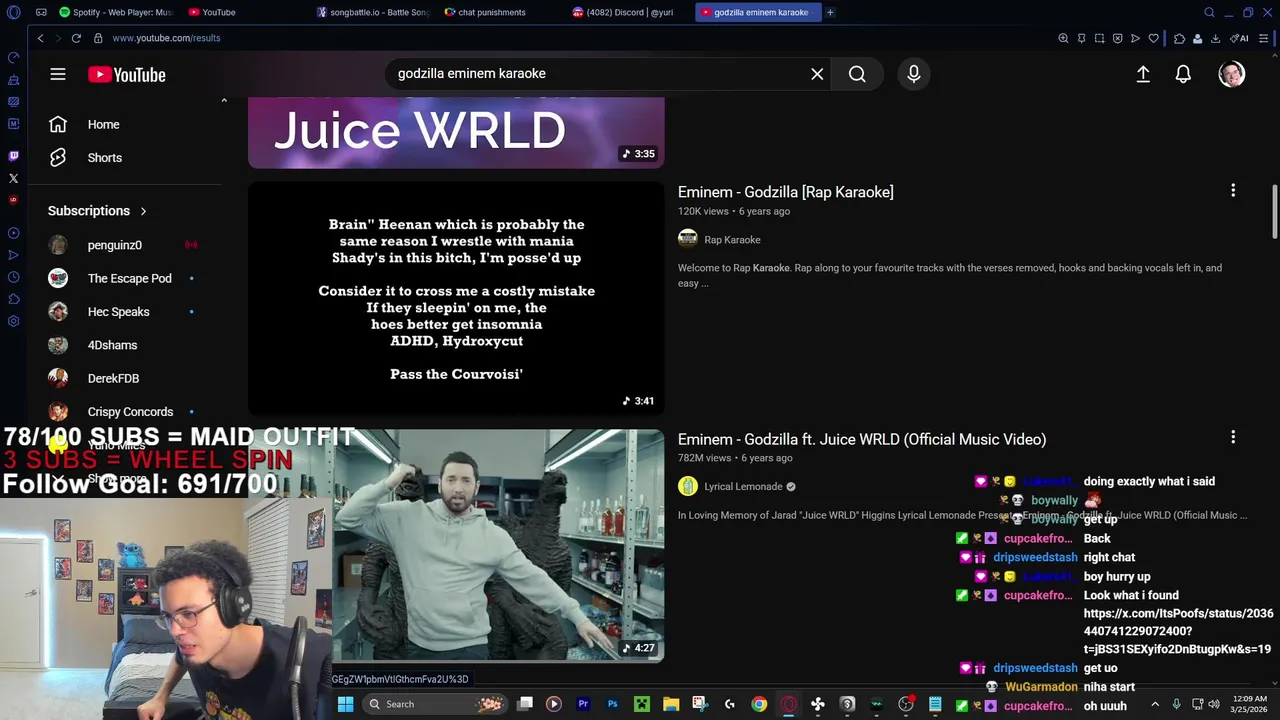Open Photoshop from the taskbar

point(612,704)
